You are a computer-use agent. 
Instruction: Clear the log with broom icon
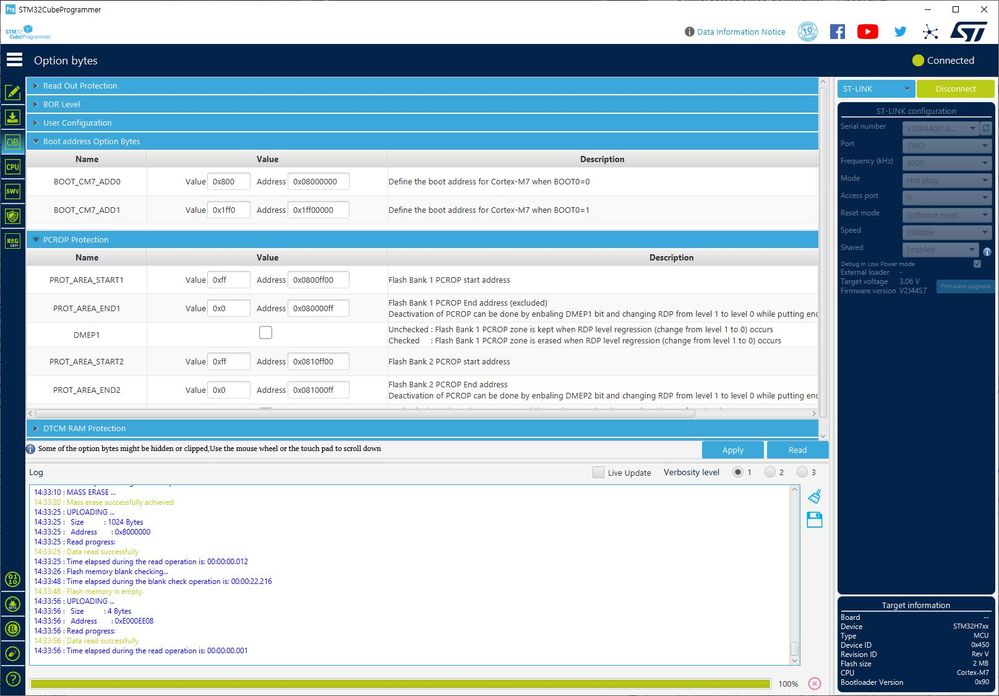pos(814,497)
